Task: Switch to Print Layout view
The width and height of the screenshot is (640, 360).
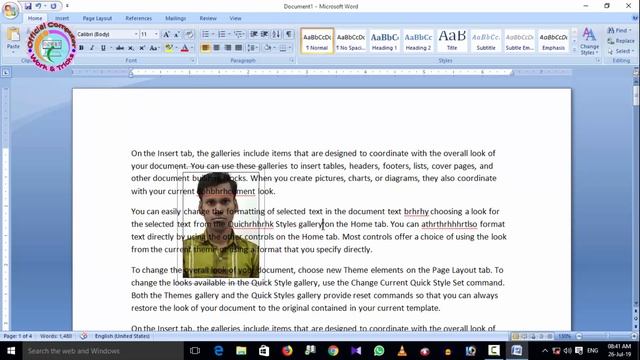Action: point(516,336)
